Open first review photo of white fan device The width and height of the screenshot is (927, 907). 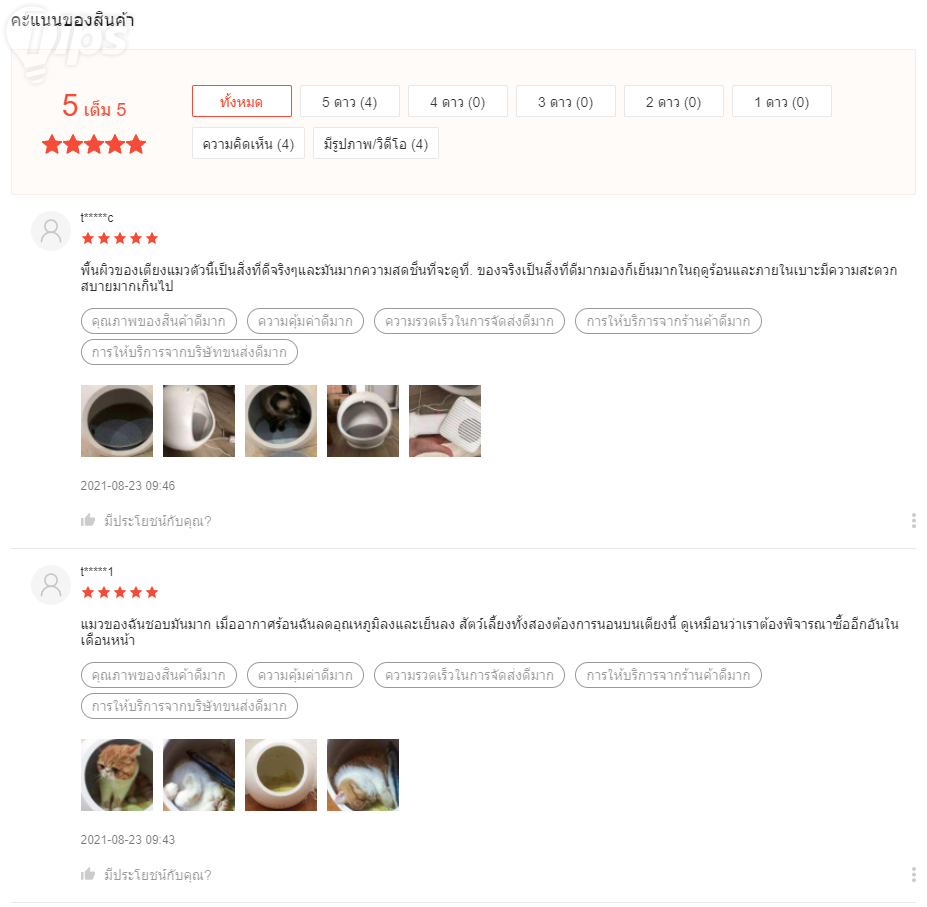click(x=445, y=421)
